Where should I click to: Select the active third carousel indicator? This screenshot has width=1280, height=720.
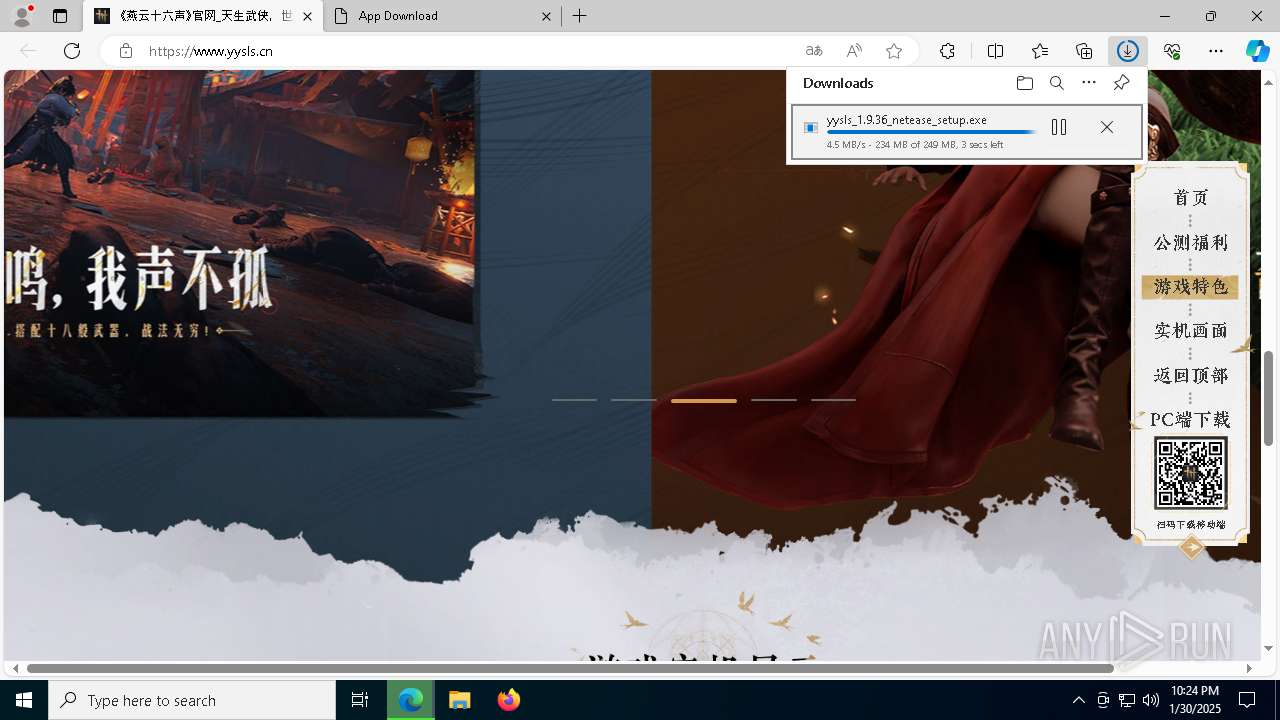[704, 400]
